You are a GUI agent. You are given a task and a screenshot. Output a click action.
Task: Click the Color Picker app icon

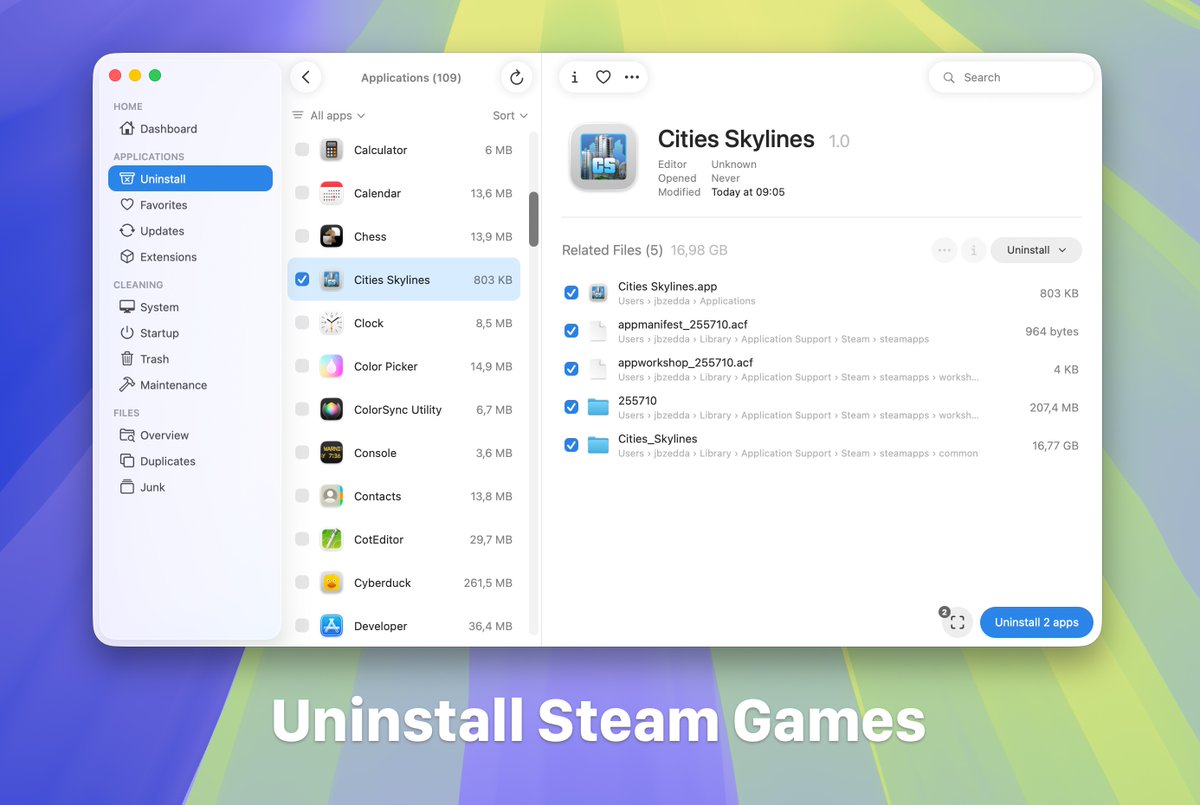coord(332,366)
